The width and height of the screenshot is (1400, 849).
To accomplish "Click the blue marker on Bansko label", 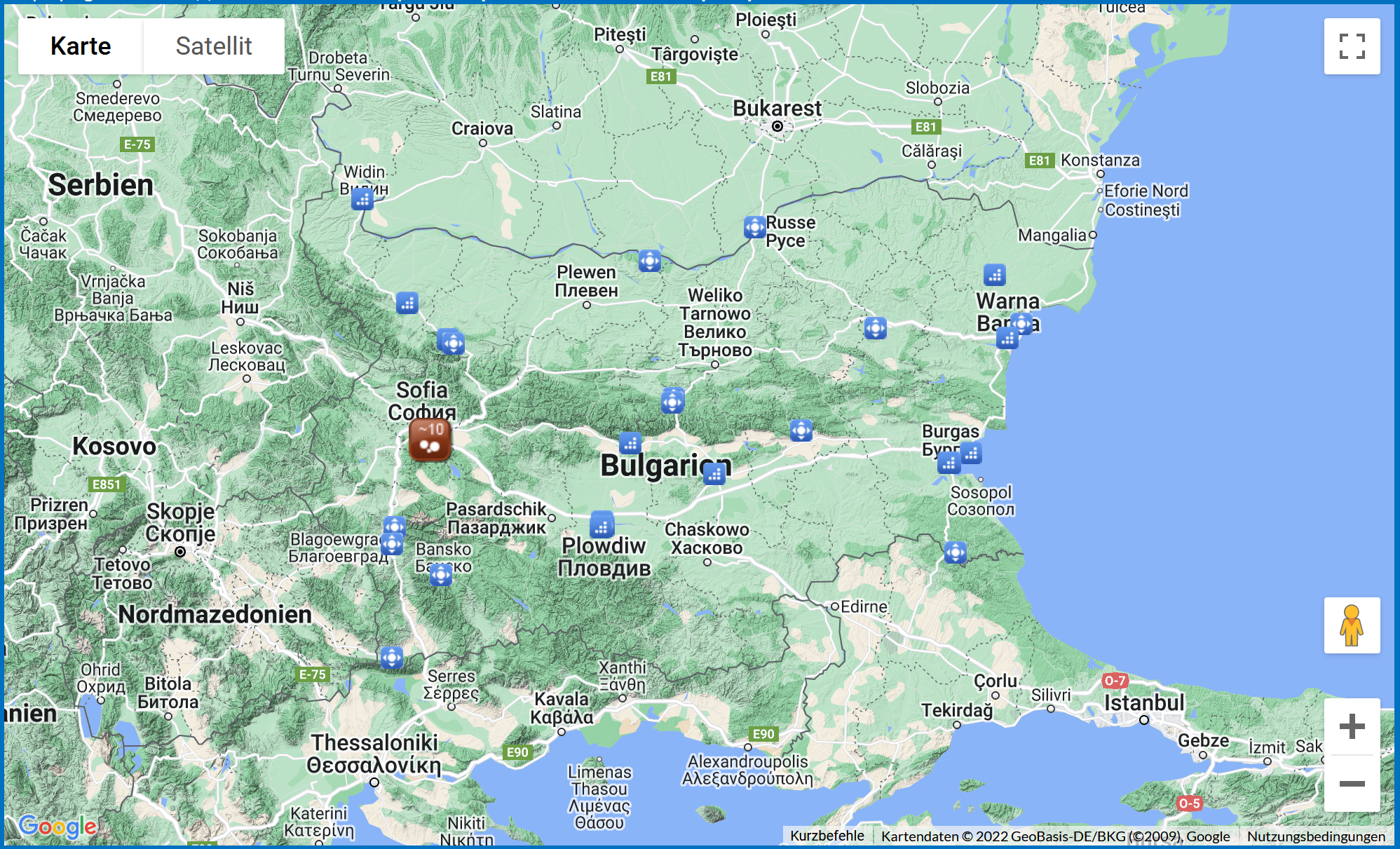I will pyautogui.click(x=441, y=575).
